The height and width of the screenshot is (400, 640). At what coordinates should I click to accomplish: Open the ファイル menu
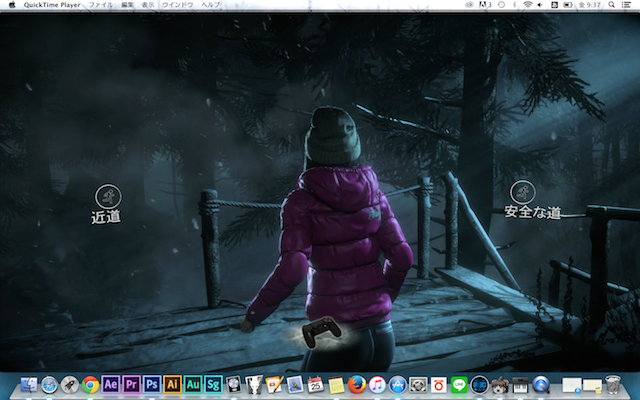coord(101,5)
